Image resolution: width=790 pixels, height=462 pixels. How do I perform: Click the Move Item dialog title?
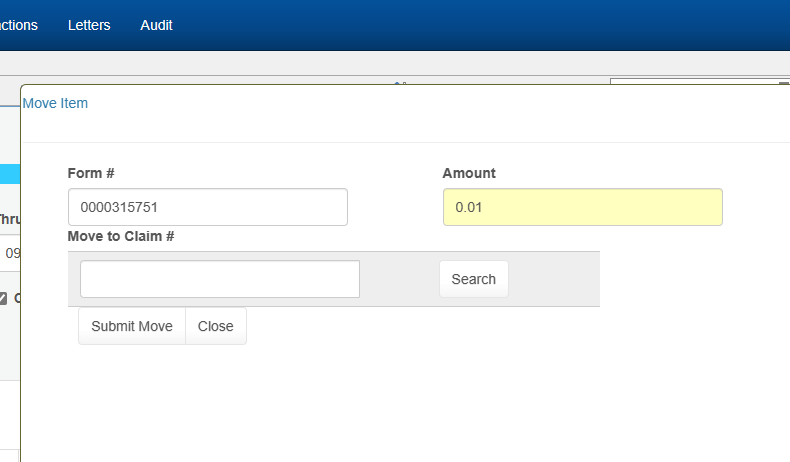55,103
